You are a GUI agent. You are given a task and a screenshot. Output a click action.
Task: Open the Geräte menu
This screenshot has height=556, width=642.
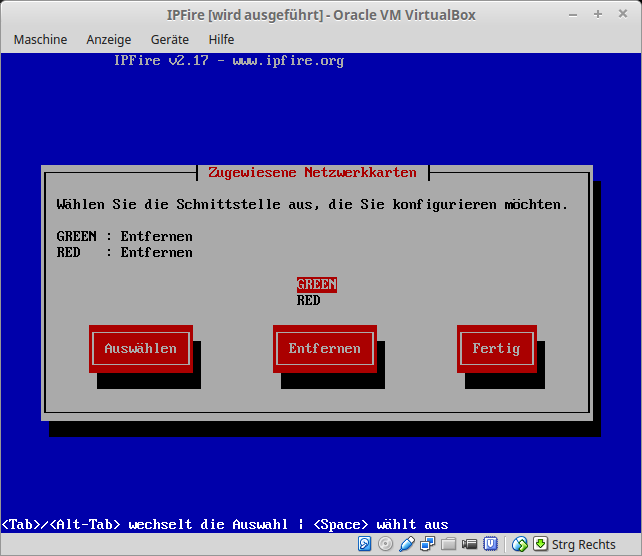(x=170, y=40)
